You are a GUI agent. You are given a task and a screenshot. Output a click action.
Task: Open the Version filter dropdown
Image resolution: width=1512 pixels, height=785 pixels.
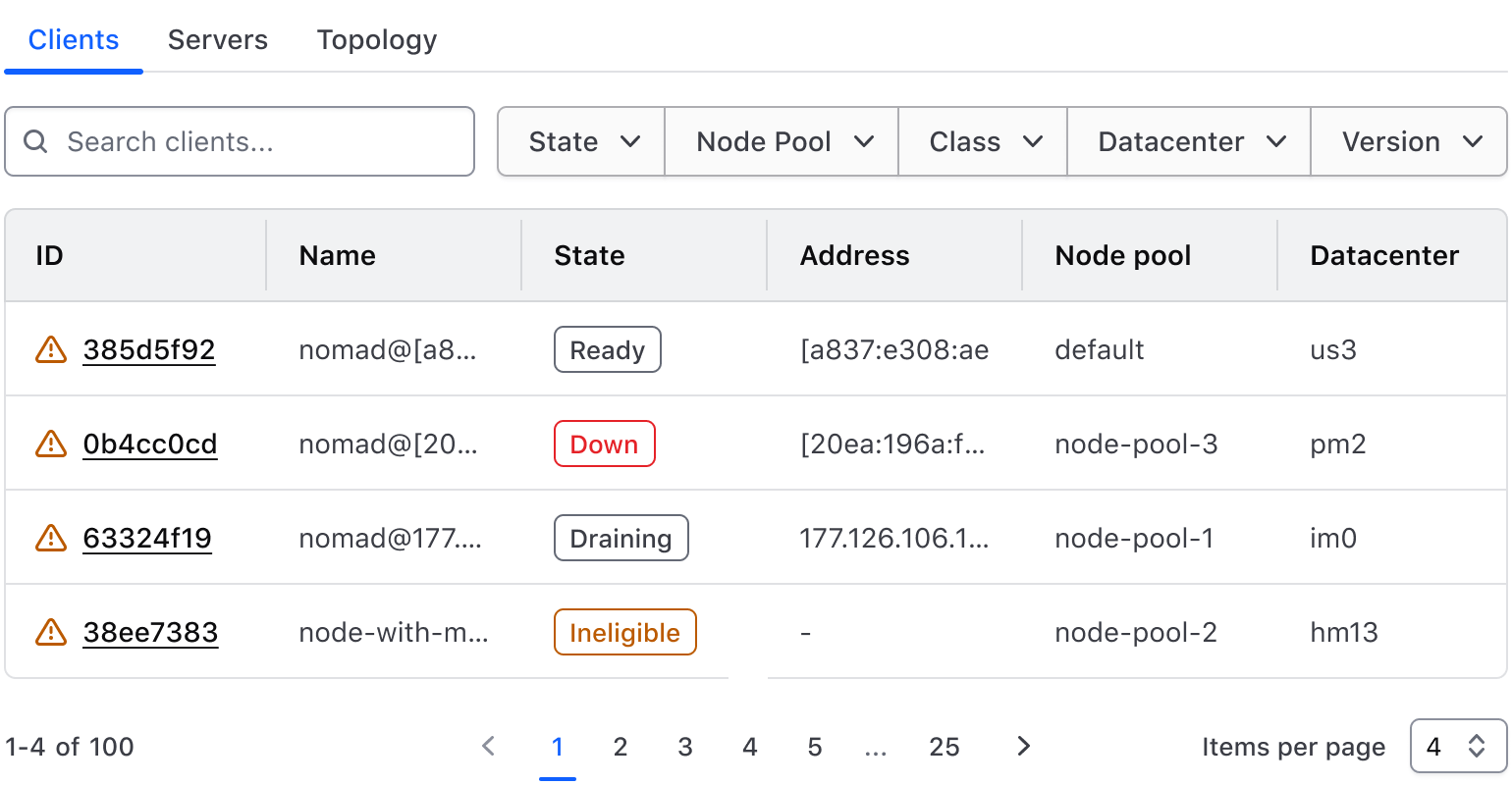pos(1409,141)
